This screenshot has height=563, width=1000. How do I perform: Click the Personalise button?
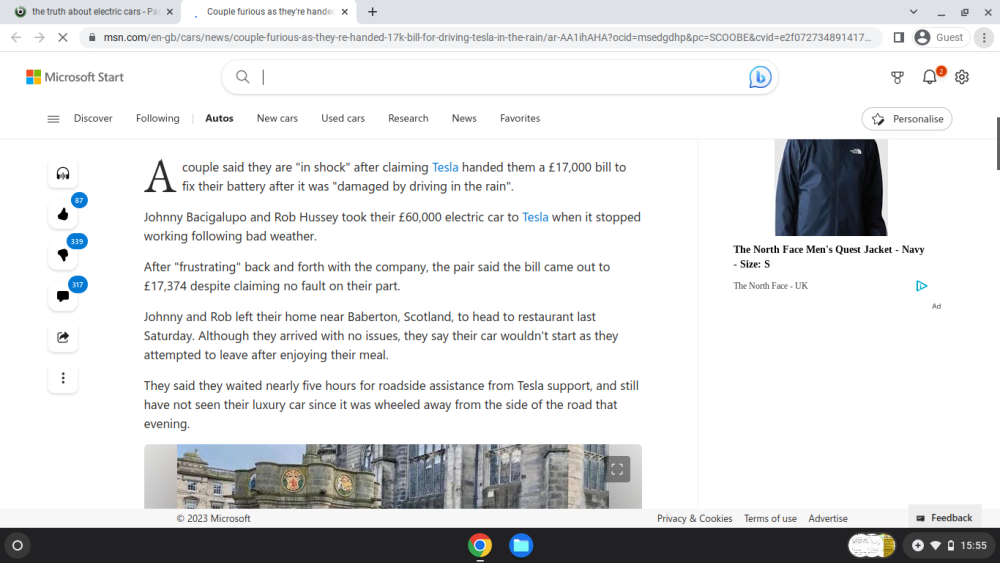pyautogui.click(x=907, y=119)
